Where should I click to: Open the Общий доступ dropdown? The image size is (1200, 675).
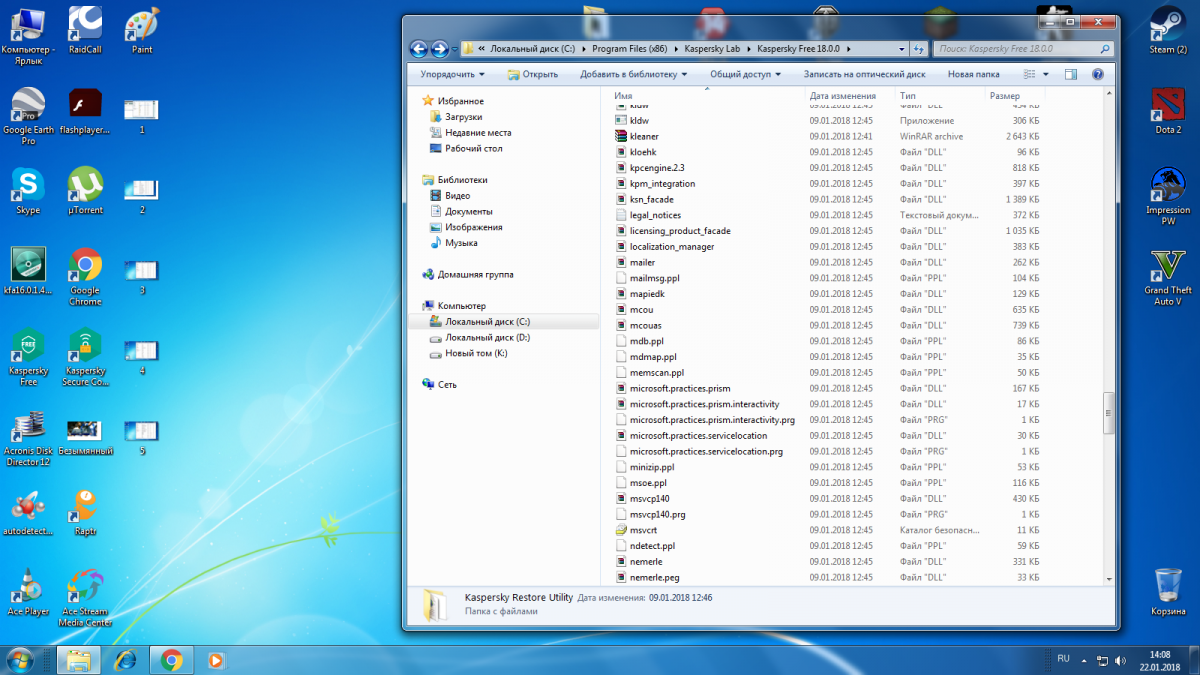[x=746, y=74]
